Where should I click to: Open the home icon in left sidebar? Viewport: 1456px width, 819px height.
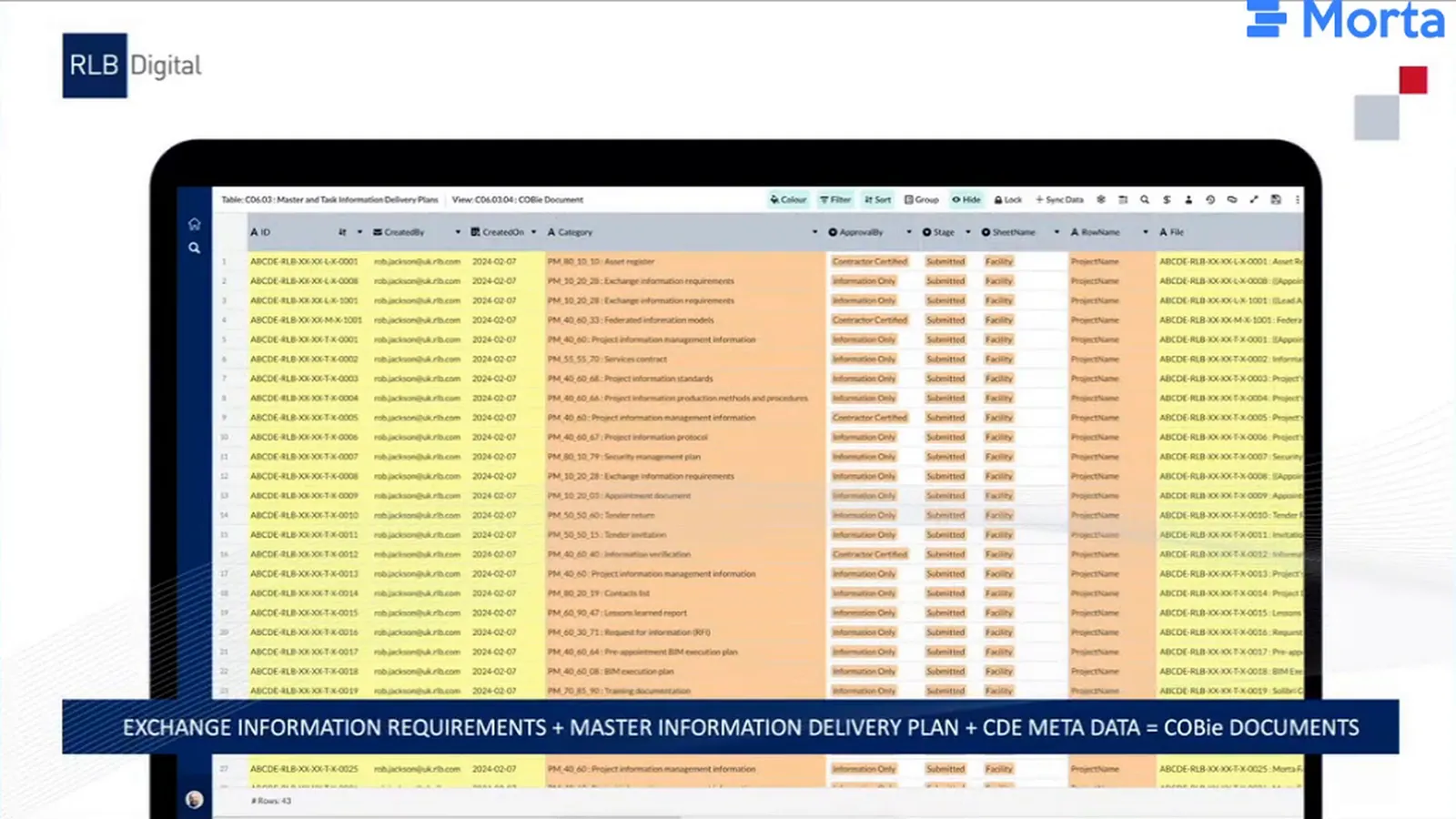(x=194, y=224)
